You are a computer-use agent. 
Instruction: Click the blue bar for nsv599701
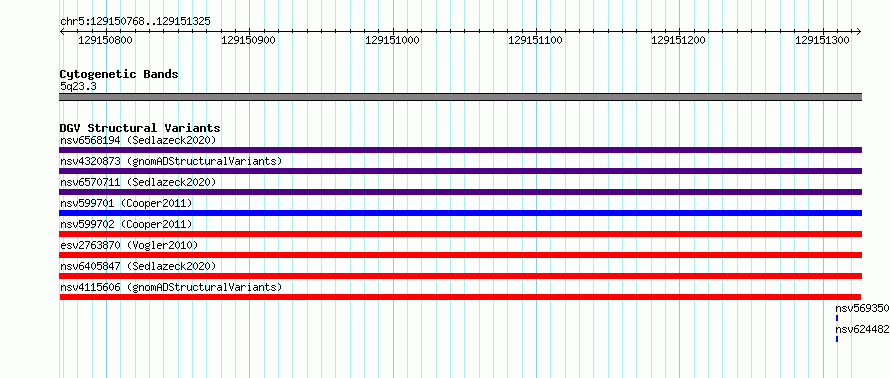point(460,213)
